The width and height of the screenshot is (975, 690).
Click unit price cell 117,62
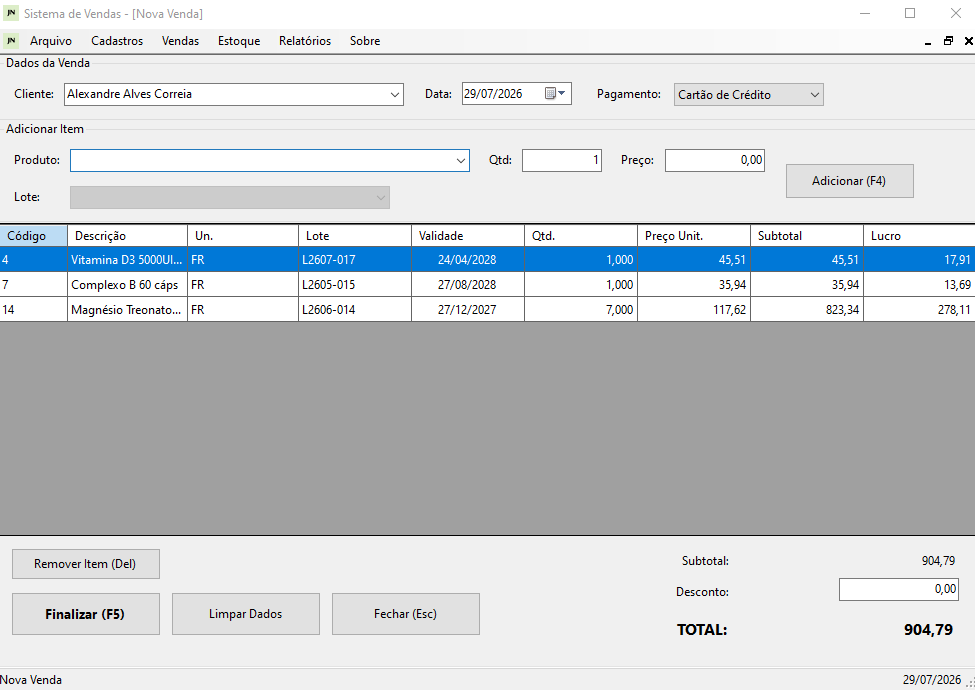tap(694, 310)
